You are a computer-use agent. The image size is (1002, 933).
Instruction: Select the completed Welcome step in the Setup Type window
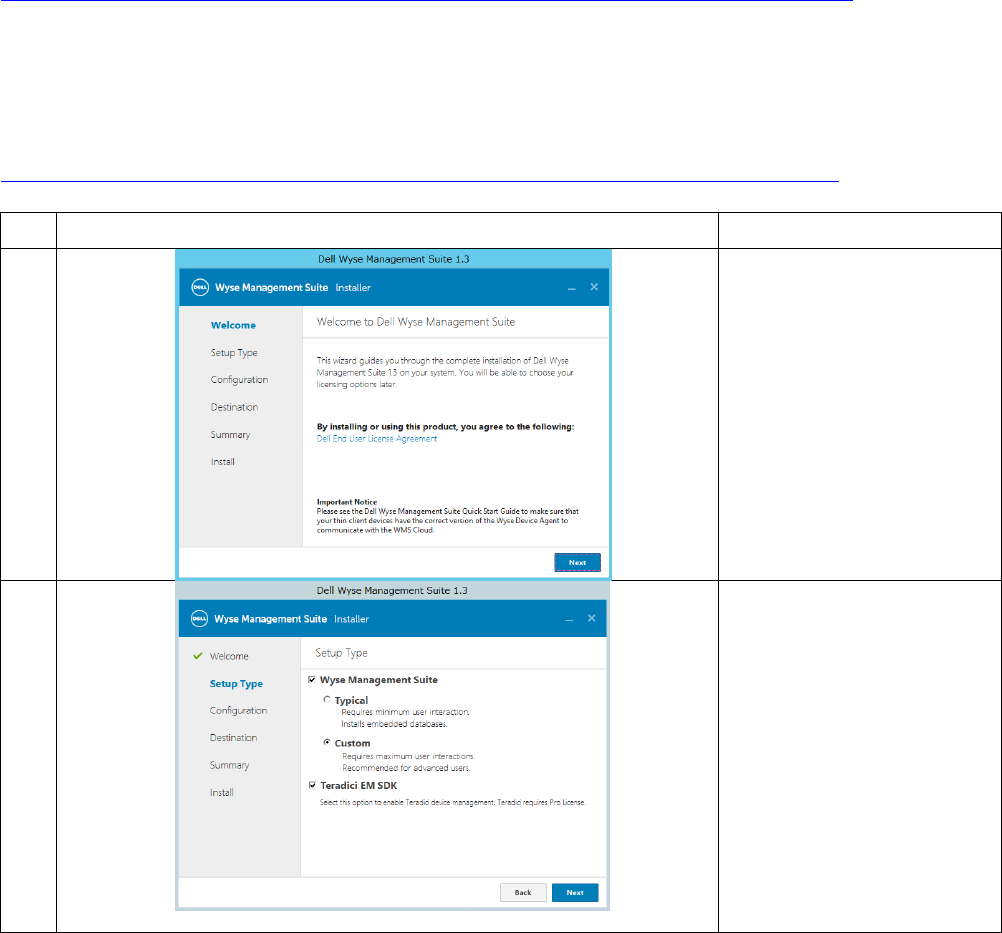229,656
